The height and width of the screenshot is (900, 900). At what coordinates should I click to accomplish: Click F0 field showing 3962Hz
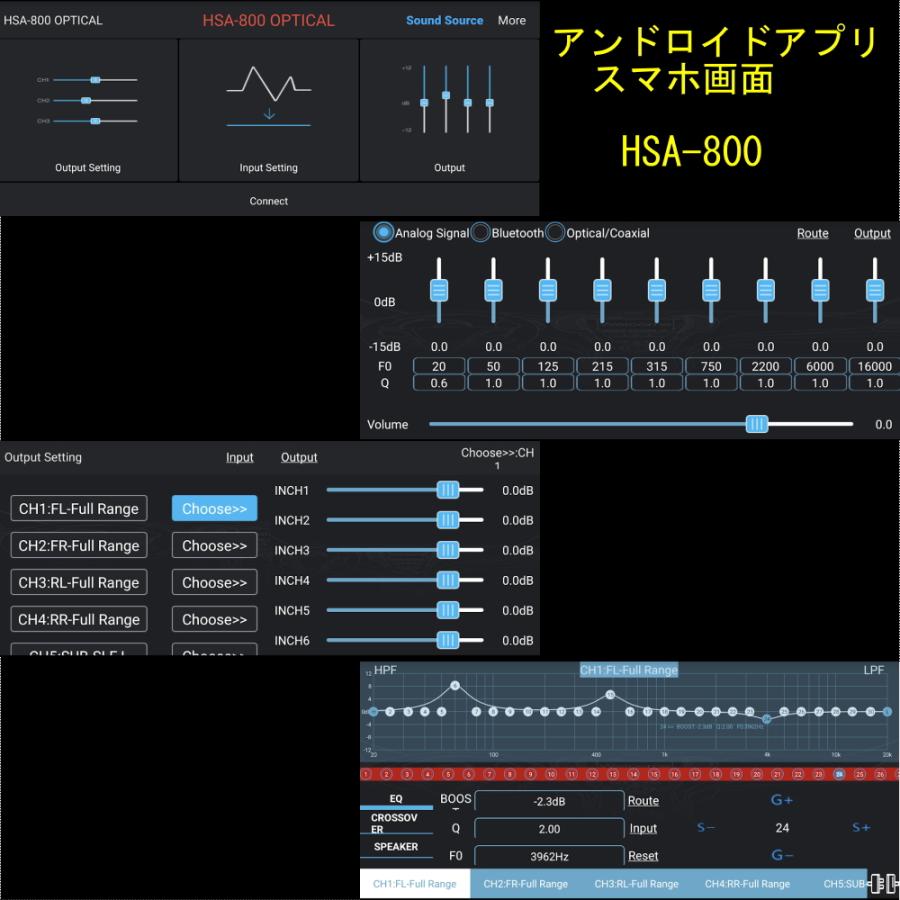[x=549, y=856]
